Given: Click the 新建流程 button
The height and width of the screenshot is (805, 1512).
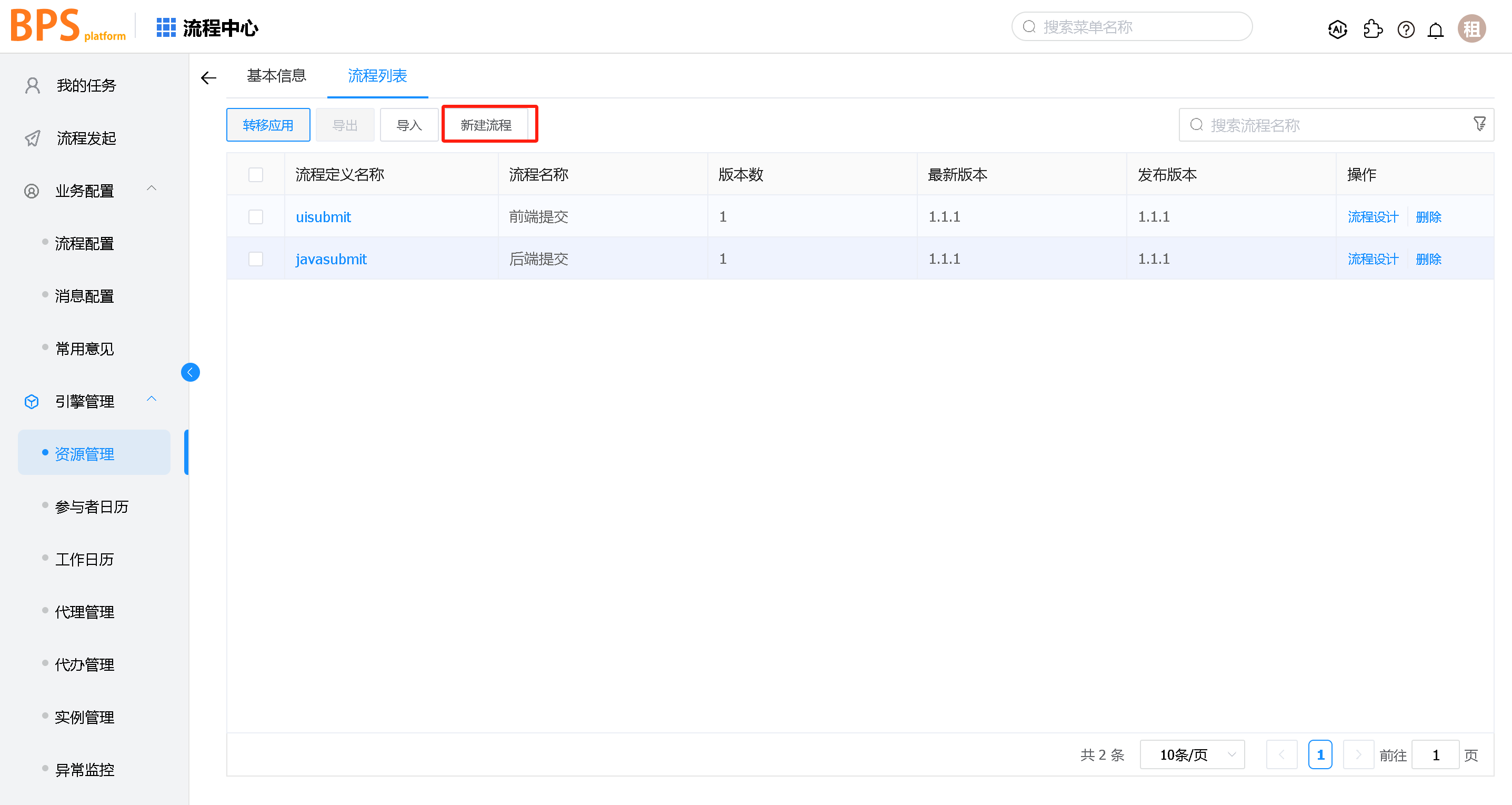Looking at the screenshot, I should coord(486,125).
